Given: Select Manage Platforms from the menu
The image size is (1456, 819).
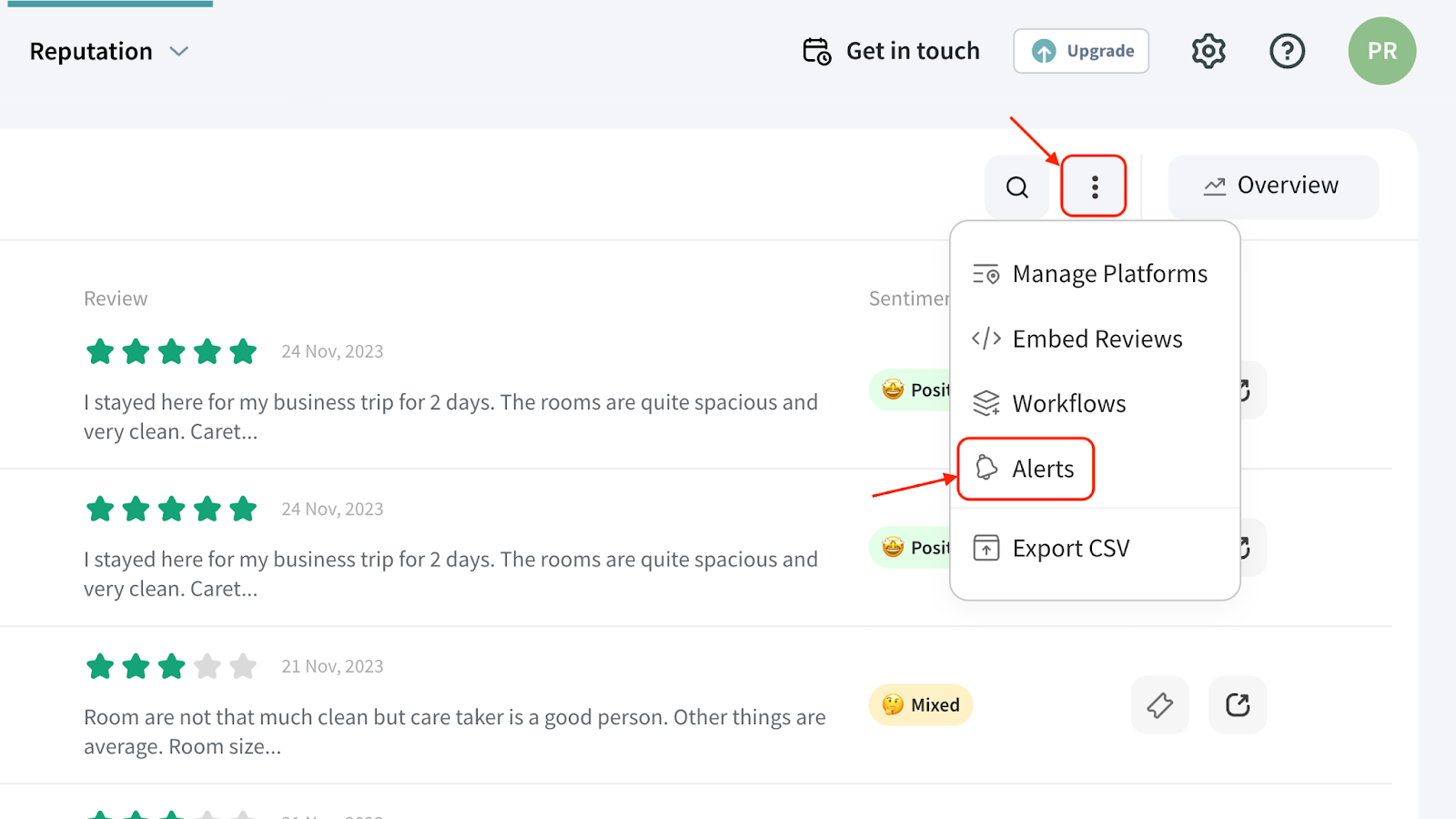Looking at the screenshot, I should 1108,274.
